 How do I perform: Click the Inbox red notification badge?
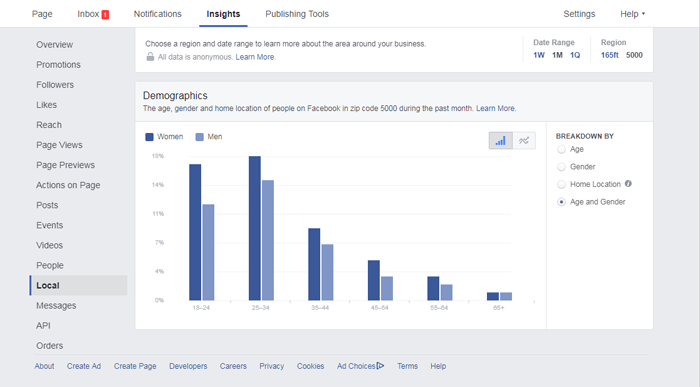click(105, 15)
